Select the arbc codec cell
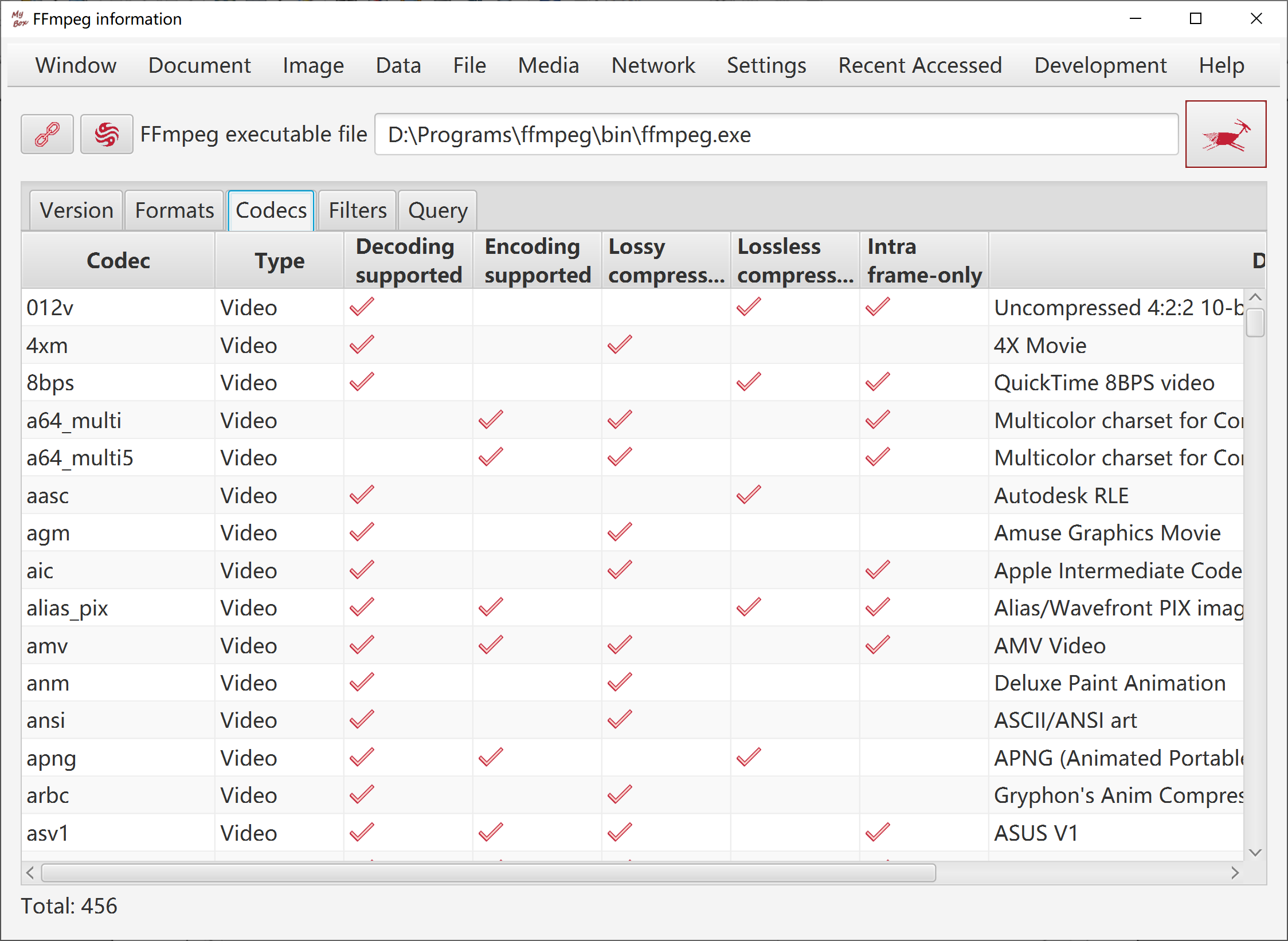 click(x=118, y=795)
